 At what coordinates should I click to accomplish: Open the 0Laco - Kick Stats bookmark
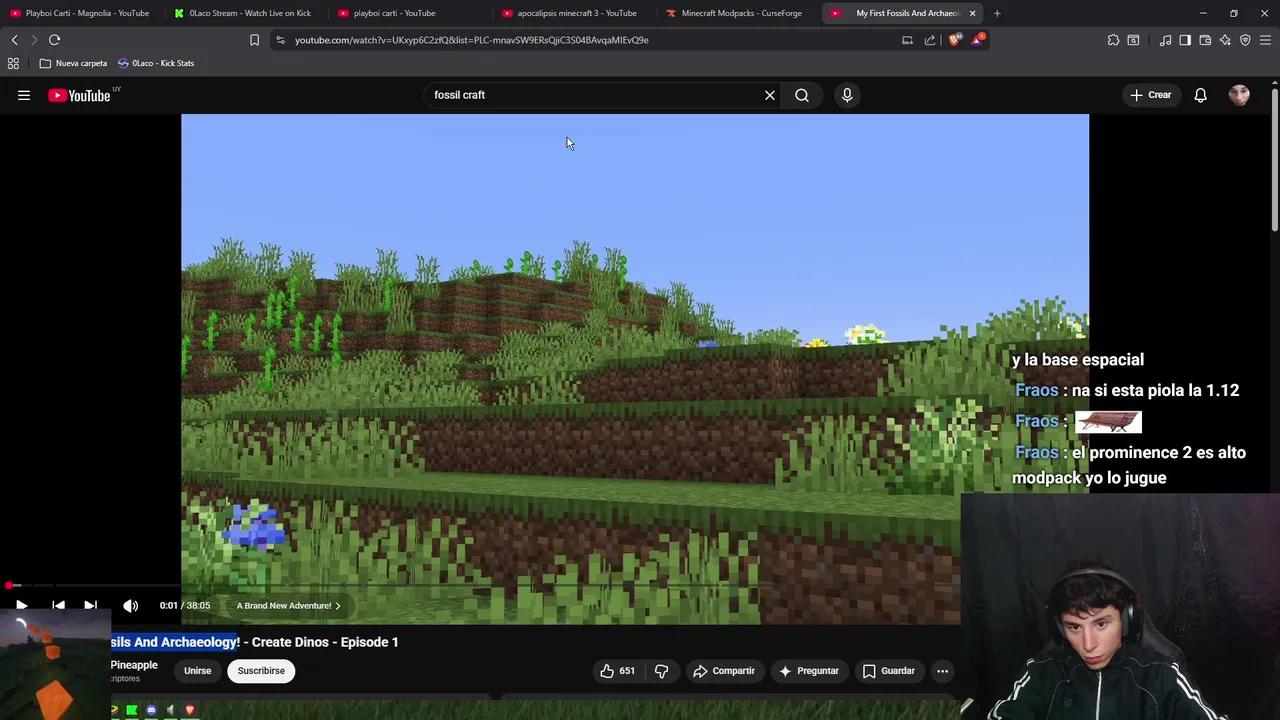point(156,63)
